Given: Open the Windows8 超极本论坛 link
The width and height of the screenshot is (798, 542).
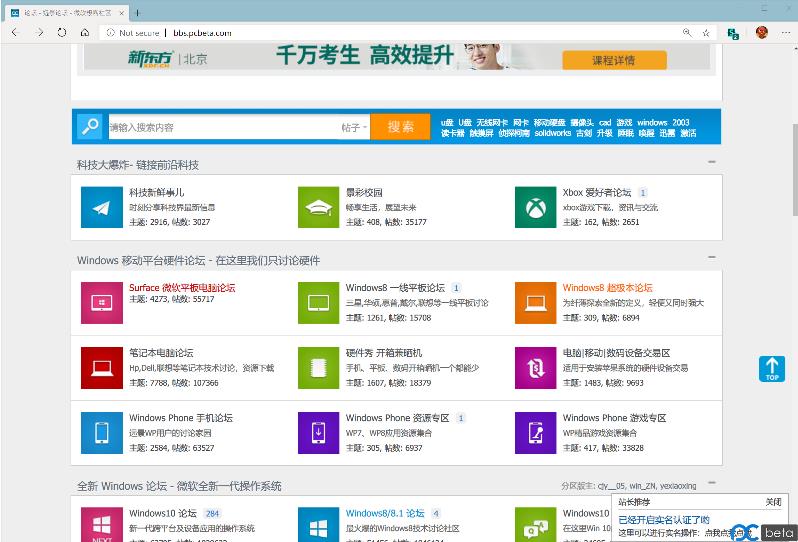Looking at the screenshot, I should coord(607,288).
